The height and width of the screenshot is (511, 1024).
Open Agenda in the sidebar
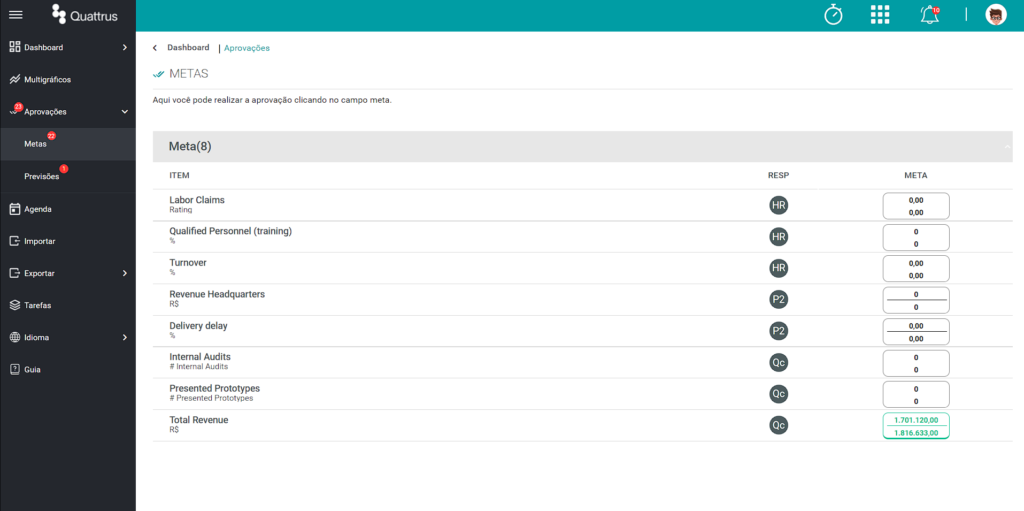pyautogui.click(x=68, y=209)
